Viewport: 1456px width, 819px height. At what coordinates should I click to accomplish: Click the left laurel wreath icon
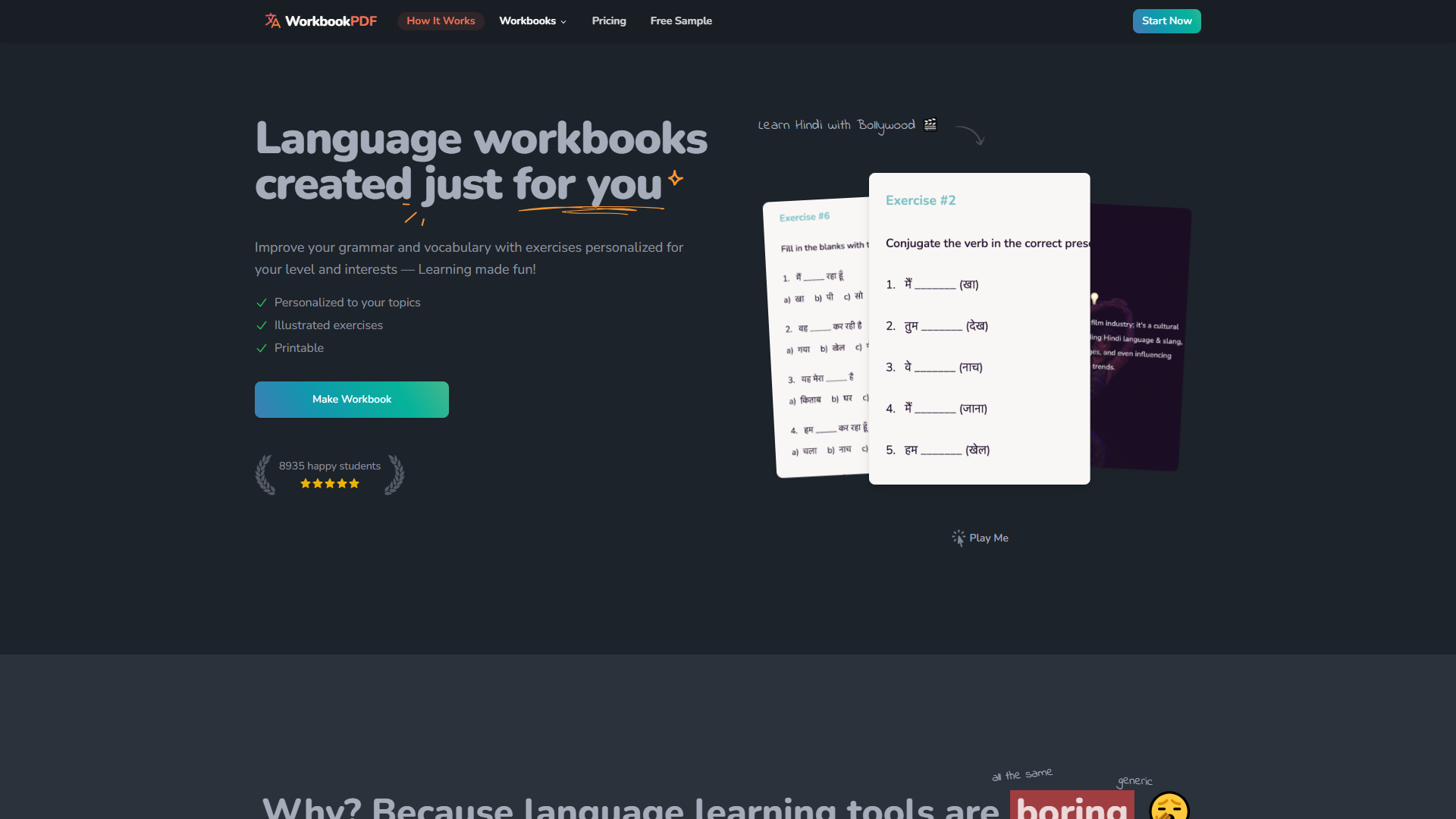click(x=265, y=475)
